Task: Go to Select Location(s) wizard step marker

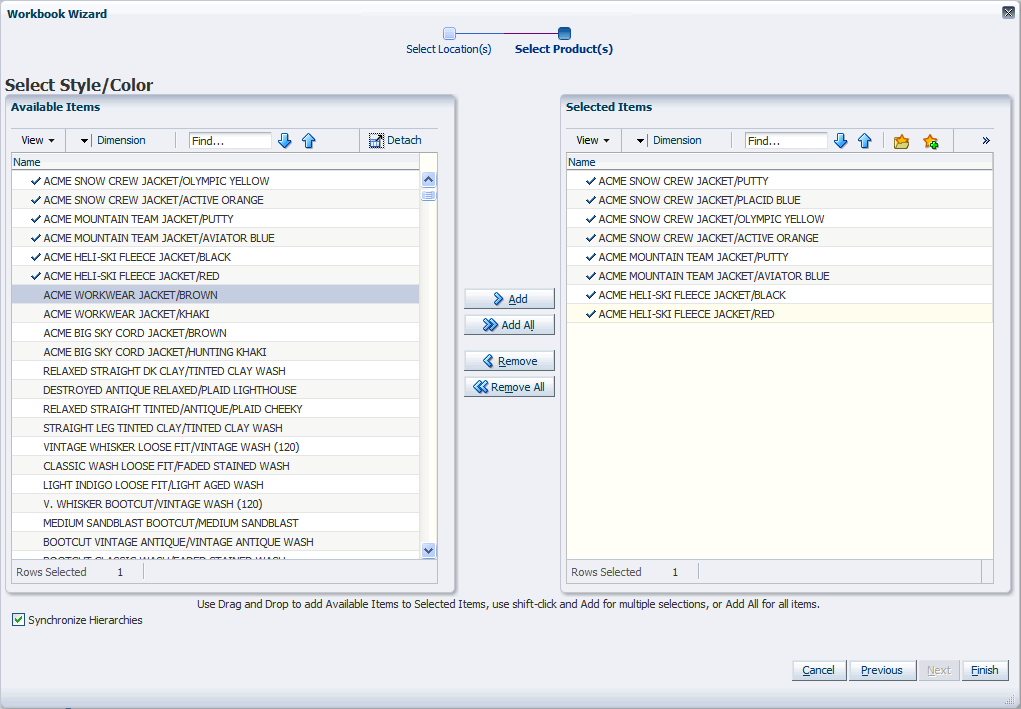Action: [449, 33]
